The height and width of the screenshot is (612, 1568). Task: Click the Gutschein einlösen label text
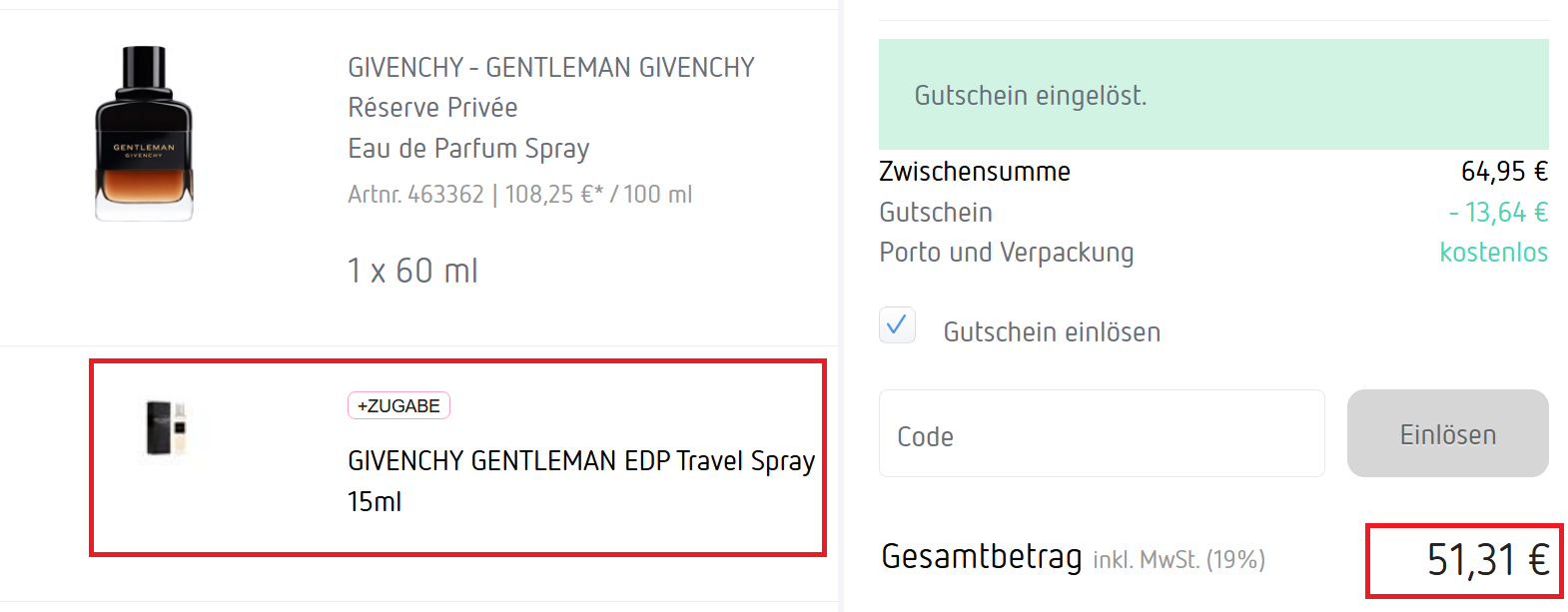1052,332
